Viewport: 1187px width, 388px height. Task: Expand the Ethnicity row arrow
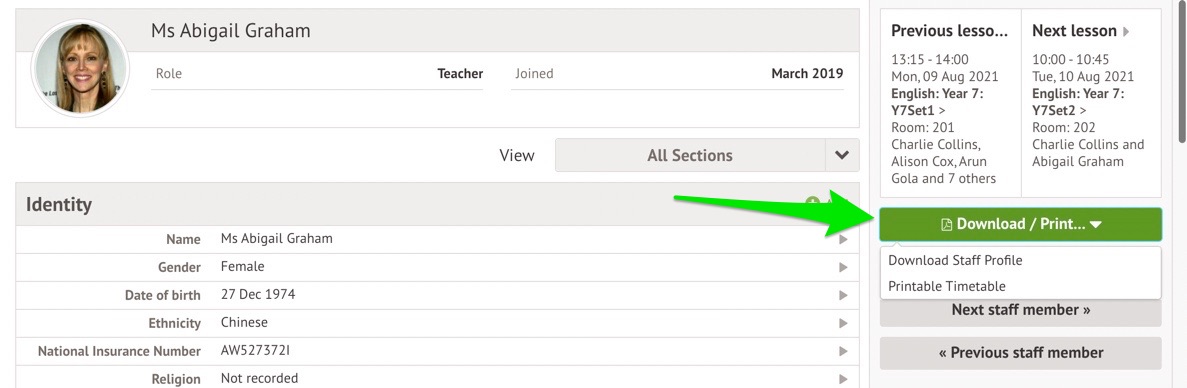pos(843,323)
